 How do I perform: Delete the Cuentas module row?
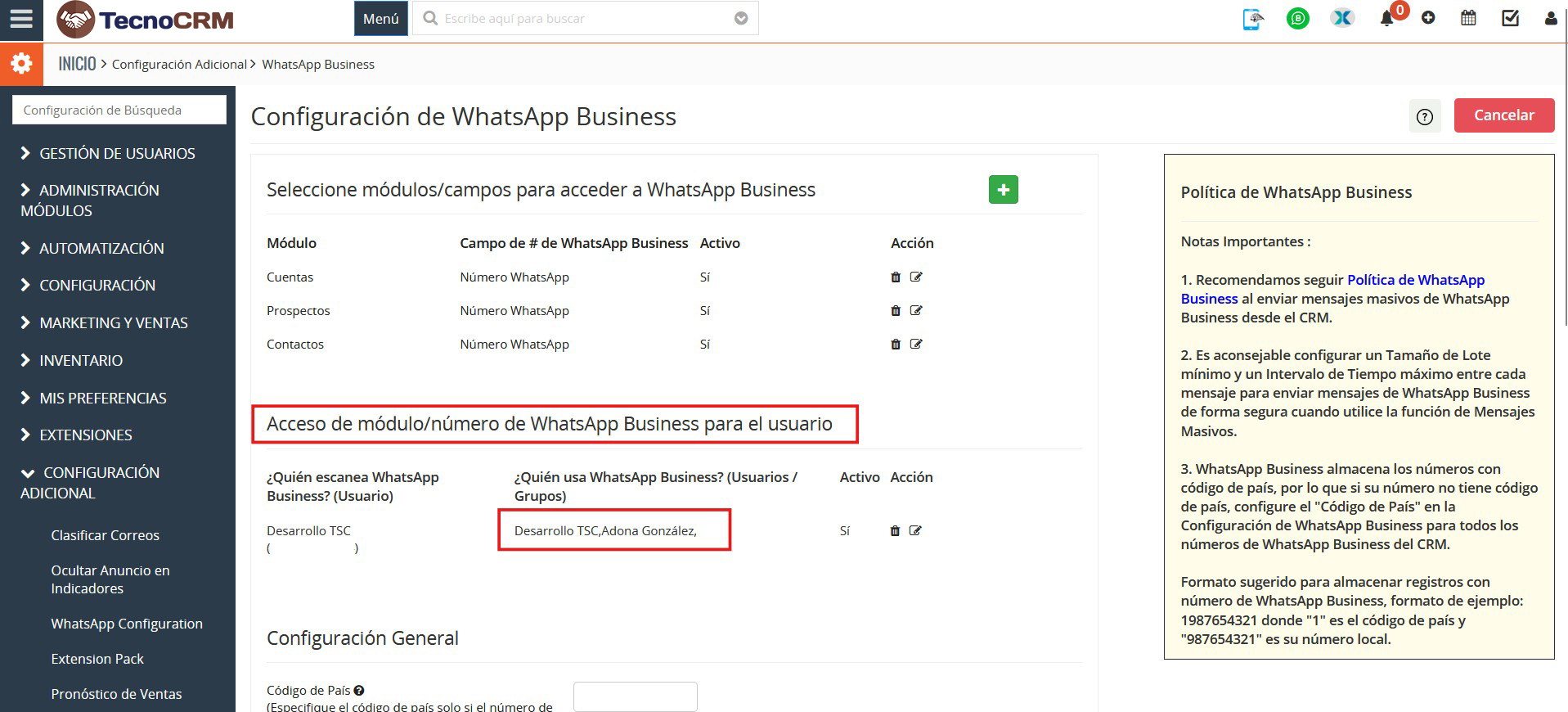coord(896,277)
